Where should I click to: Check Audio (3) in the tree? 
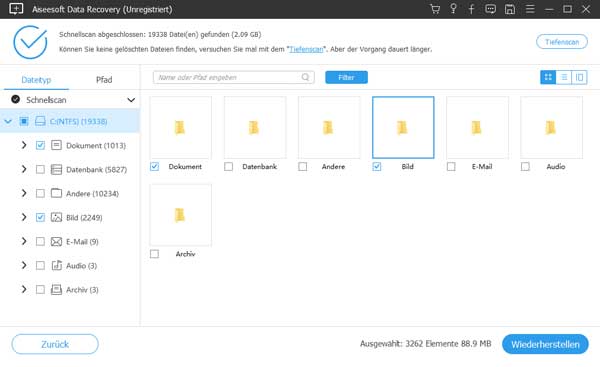click(40, 265)
